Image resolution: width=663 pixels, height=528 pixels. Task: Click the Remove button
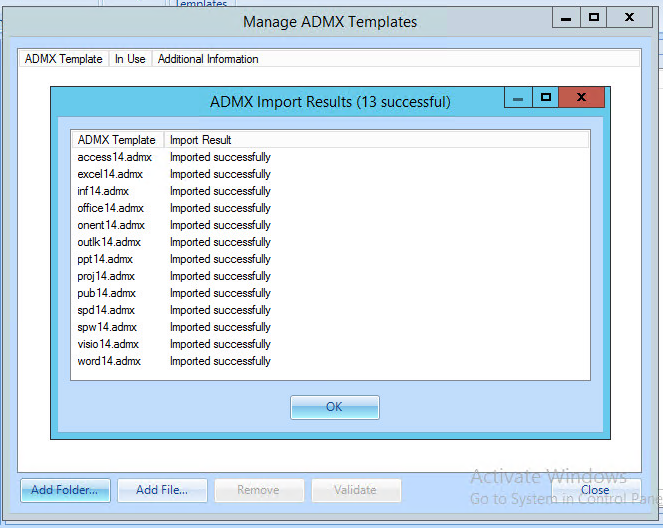pos(259,490)
